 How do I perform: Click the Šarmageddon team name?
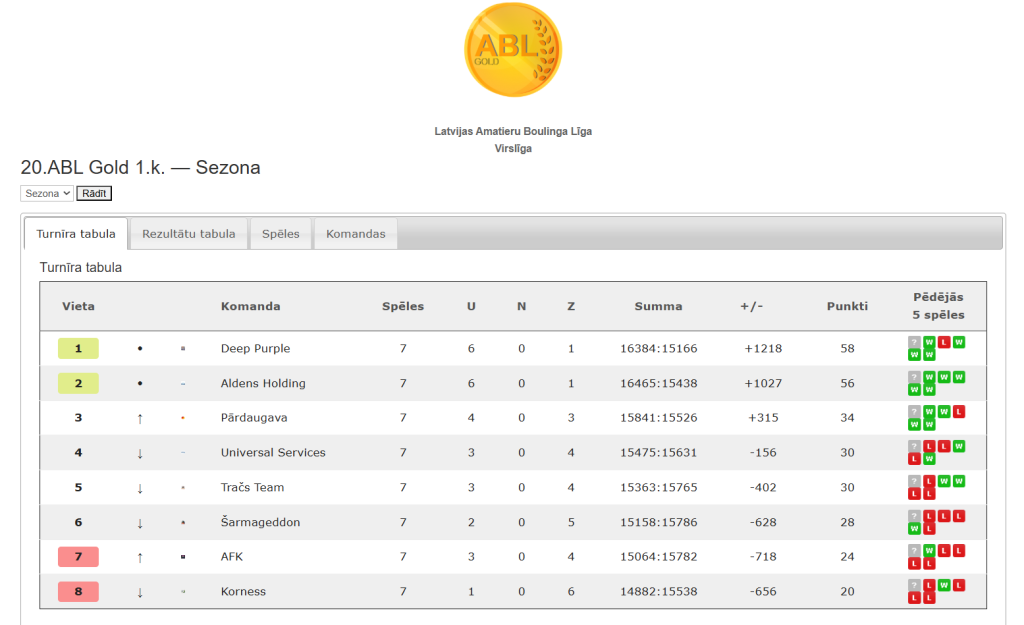point(260,523)
